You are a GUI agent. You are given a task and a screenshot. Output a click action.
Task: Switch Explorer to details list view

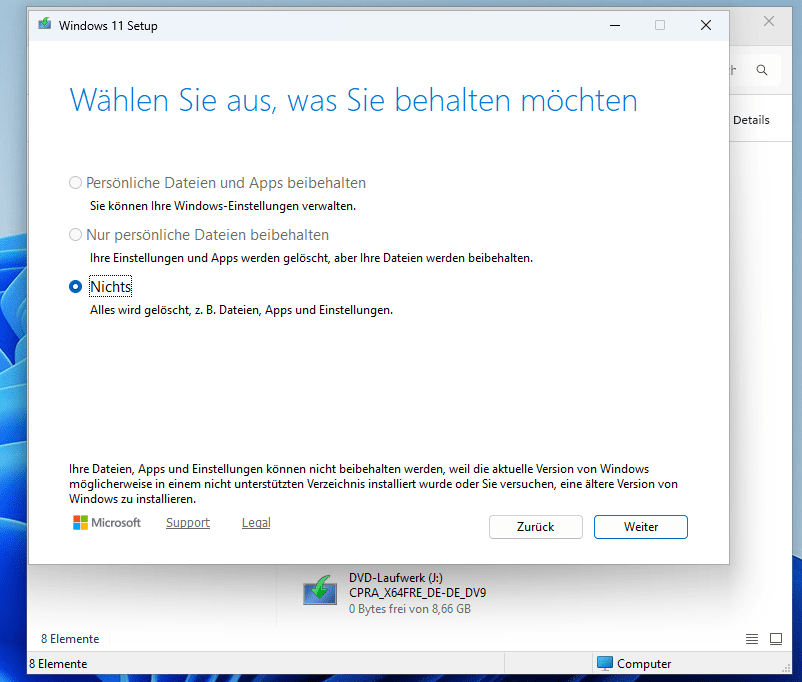[751, 639]
